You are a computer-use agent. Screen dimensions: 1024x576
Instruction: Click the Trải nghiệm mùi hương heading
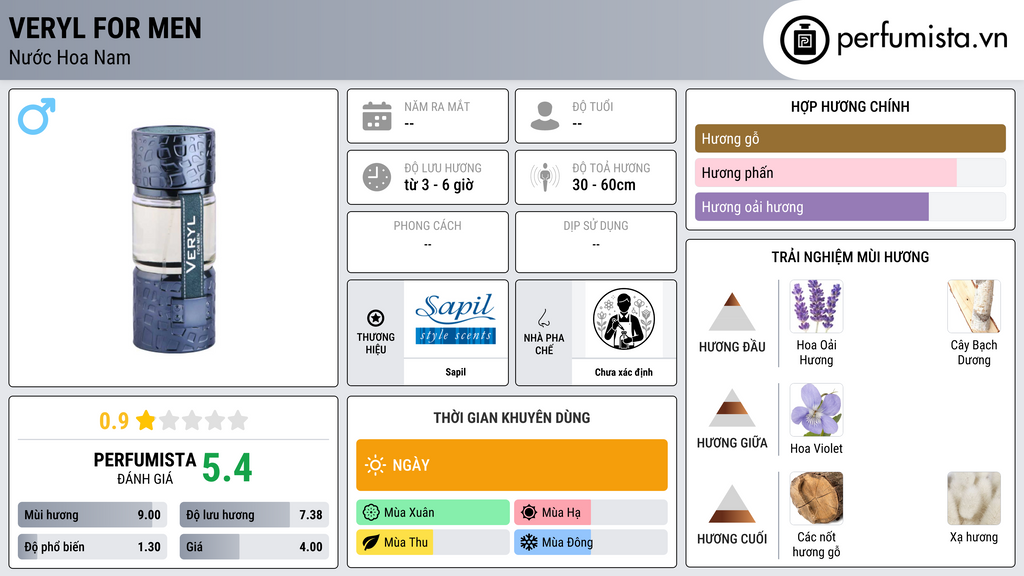tap(850, 257)
